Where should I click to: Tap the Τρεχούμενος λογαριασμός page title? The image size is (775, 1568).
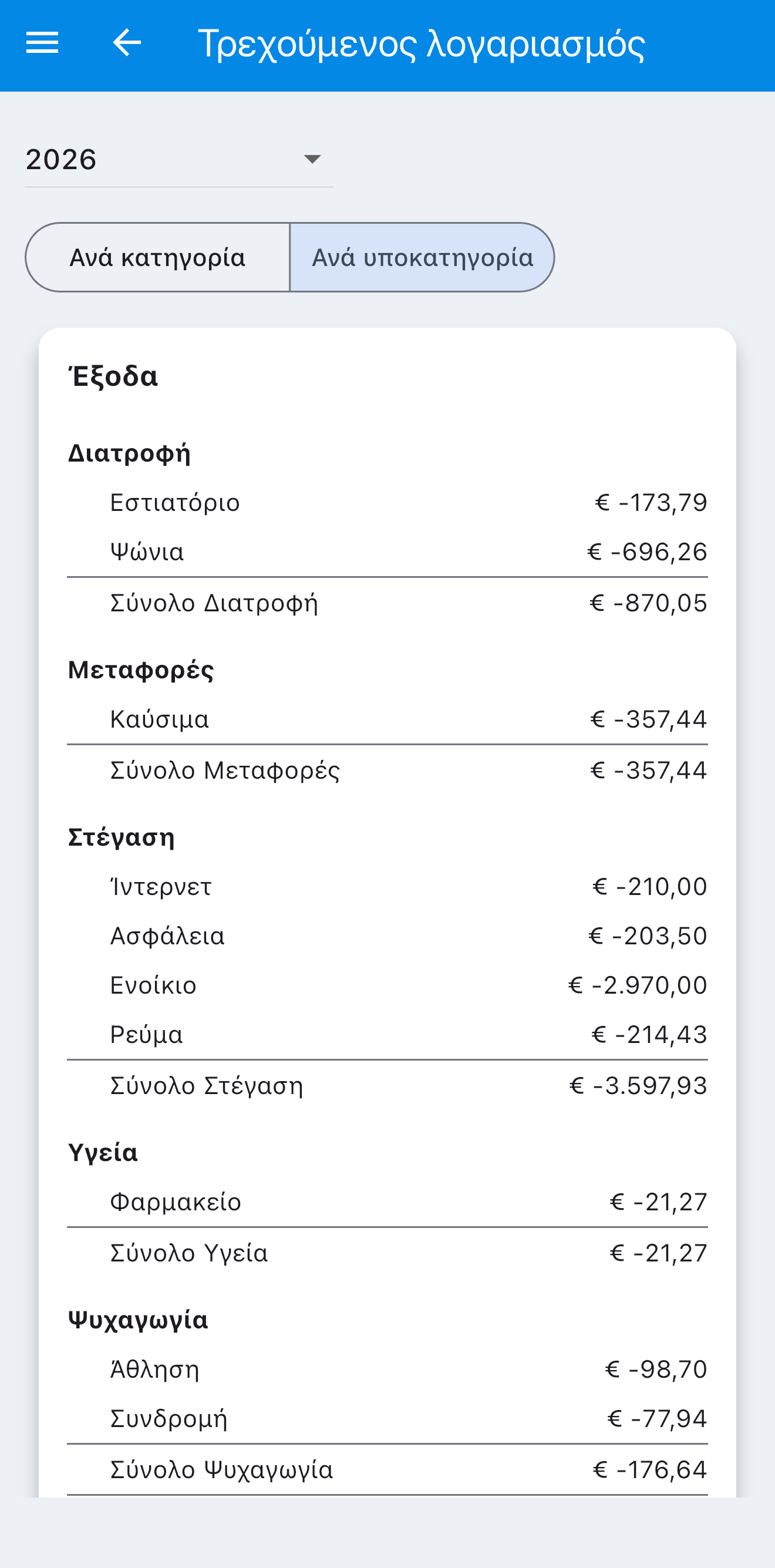tap(422, 44)
